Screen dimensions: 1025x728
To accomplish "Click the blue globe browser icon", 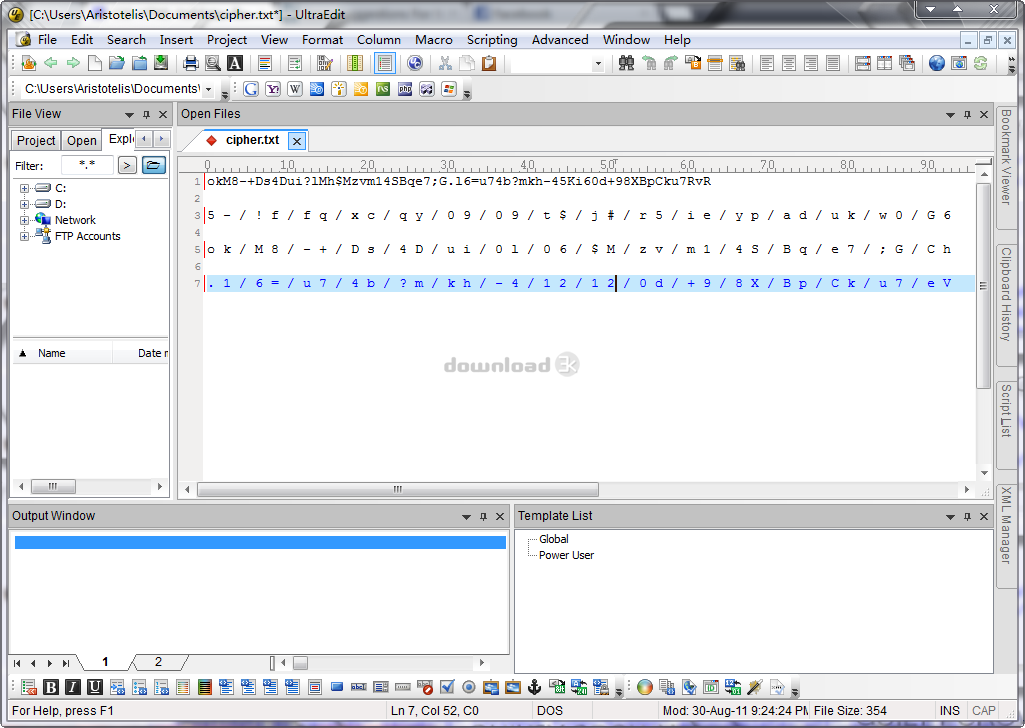I will pyautogui.click(x=937, y=63).
